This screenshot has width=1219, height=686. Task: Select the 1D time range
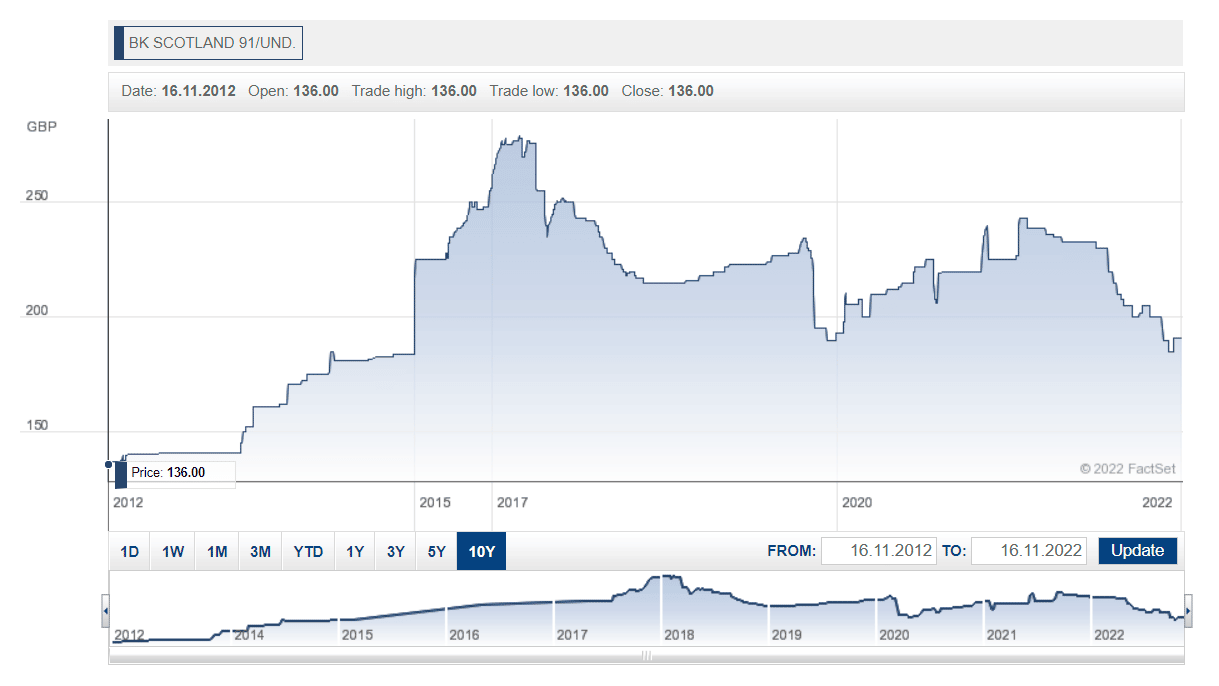point(128,551)
